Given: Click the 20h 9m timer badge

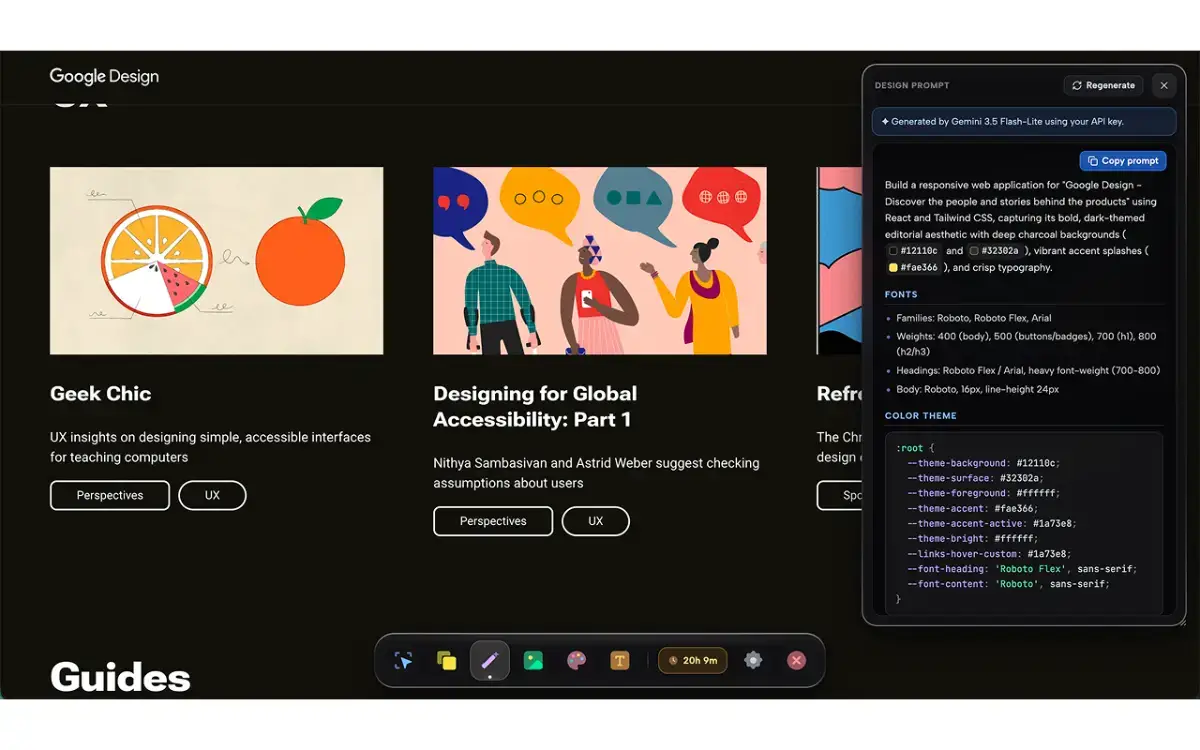Looking at the screenshot, I should [692, 661].
